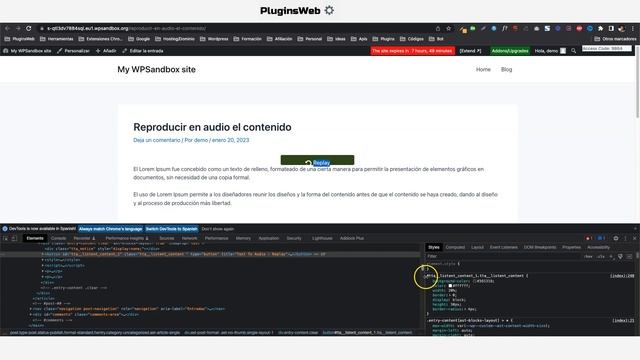Click the browser address bar URL

(126, 29)
